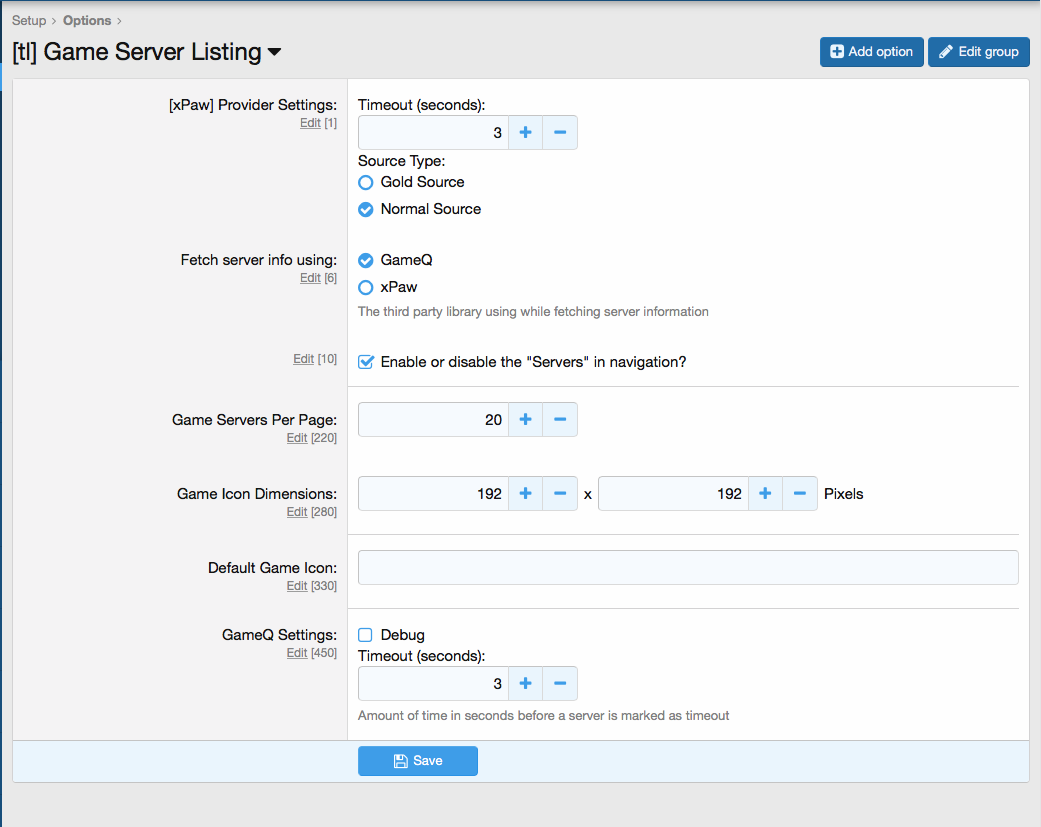Open Edit link under Game Icon Dimensions

297,512
